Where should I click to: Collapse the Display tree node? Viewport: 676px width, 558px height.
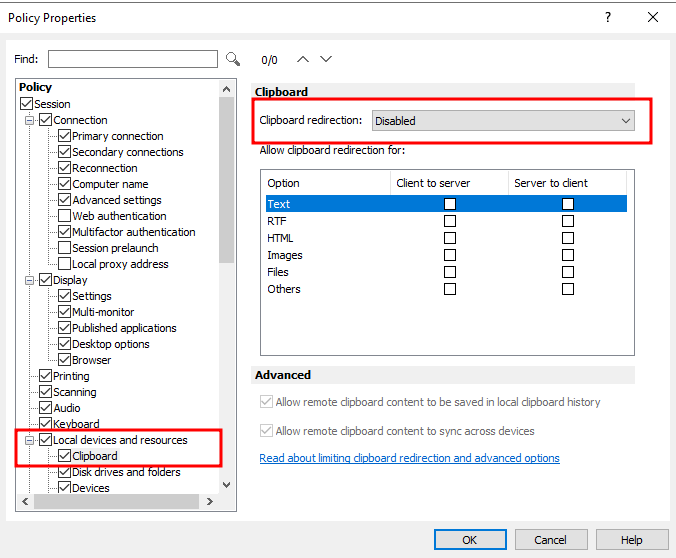pos(30,280)
